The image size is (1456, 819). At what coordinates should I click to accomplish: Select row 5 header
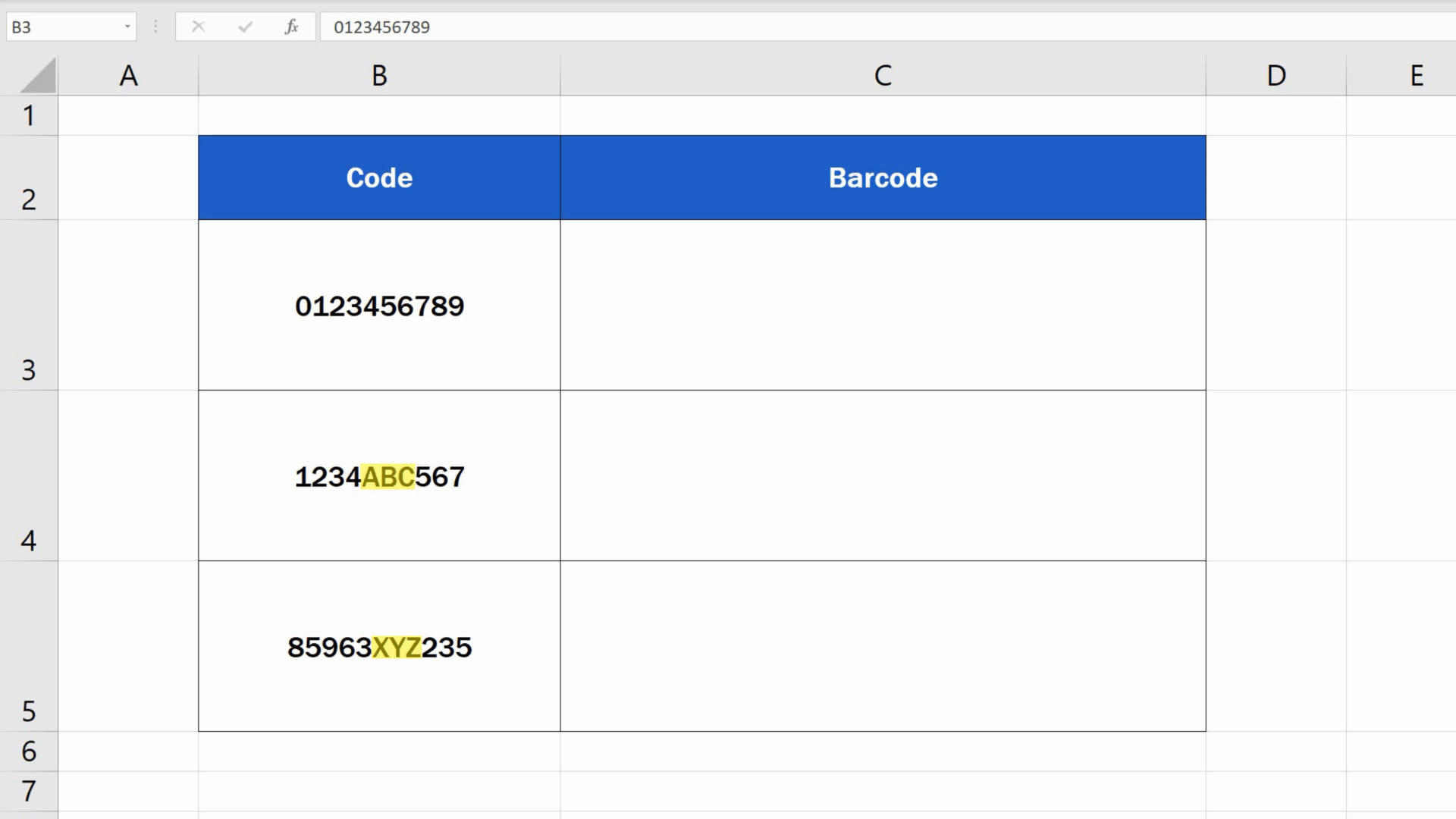29,711
